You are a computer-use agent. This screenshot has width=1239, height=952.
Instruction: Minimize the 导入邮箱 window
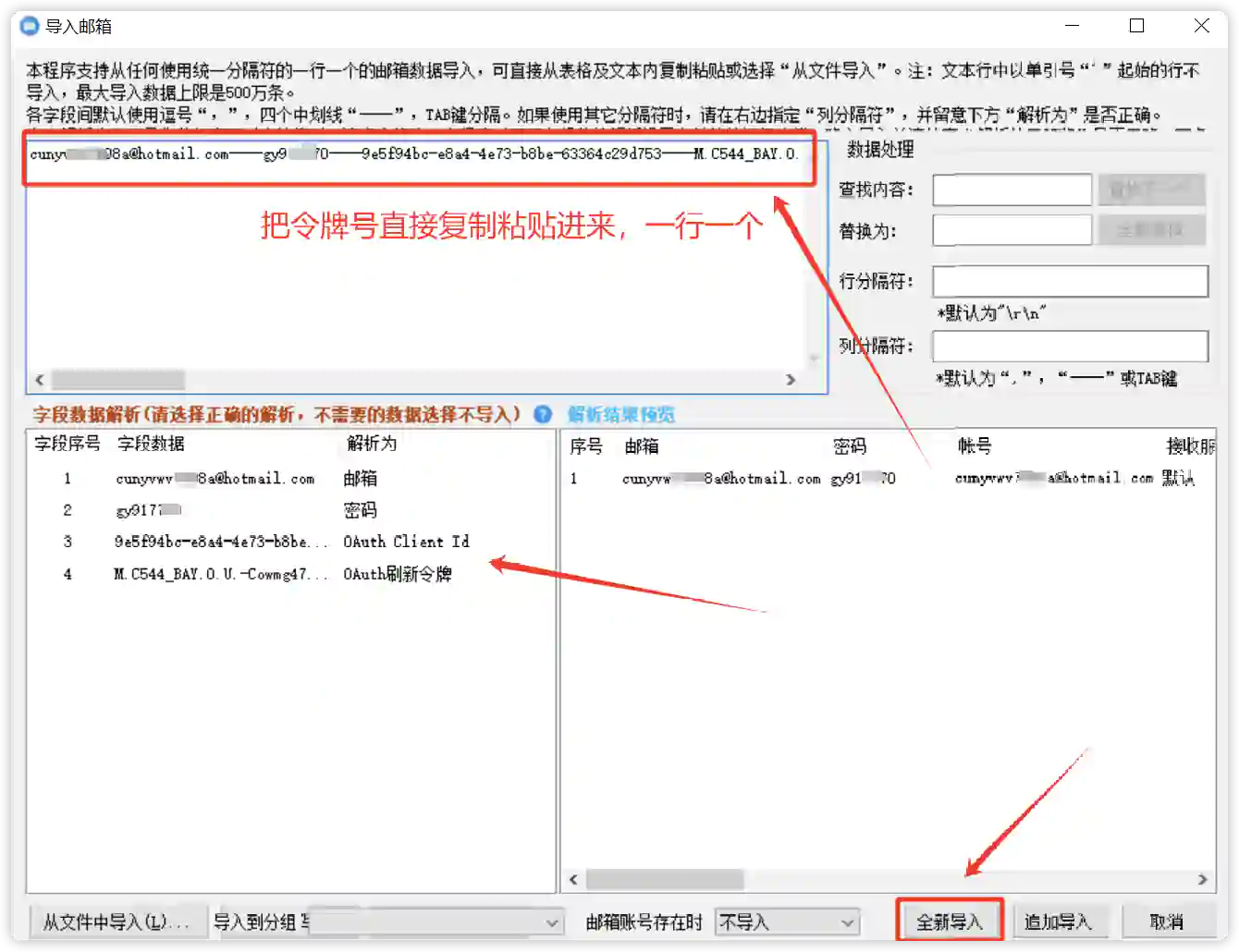click(1072, 26)
